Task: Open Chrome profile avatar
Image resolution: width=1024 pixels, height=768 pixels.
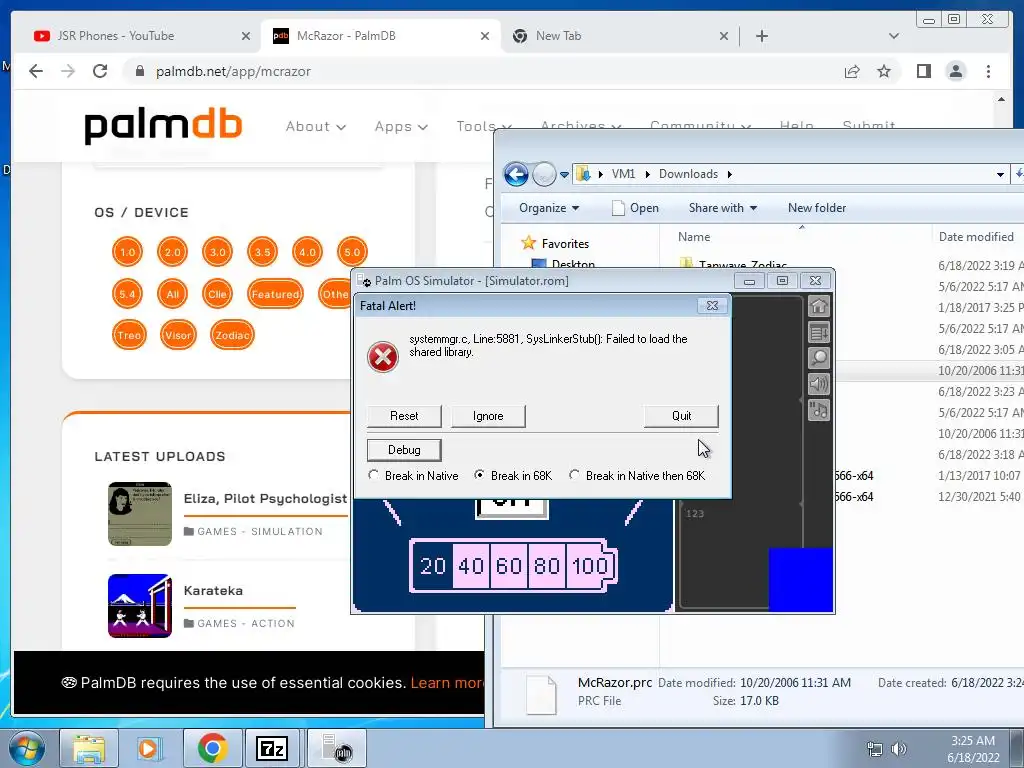Action: point(955,71)
